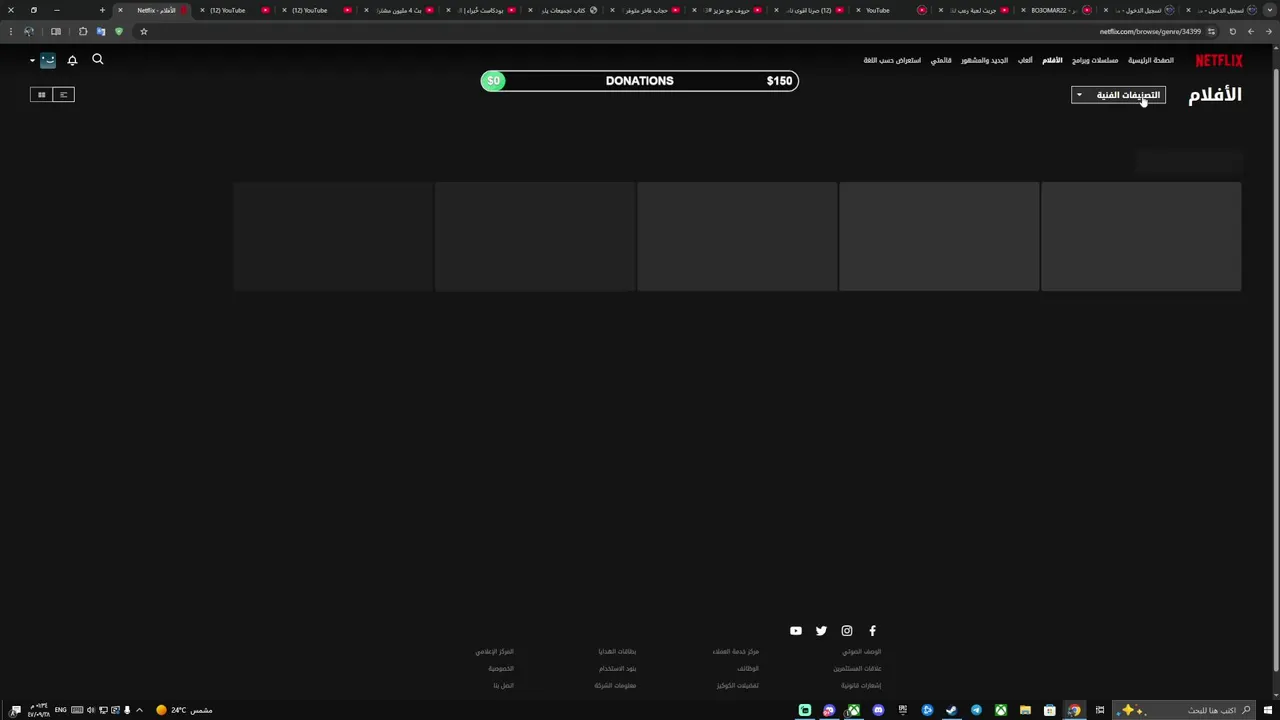The width and height of the screenshot is (1280, 720).
Task: Open Netflix notifications bell
Action: [72, 60]
